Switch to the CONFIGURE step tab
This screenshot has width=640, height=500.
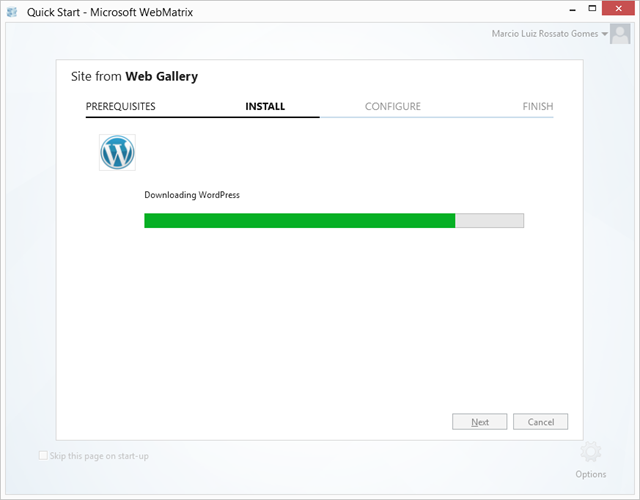393,107
